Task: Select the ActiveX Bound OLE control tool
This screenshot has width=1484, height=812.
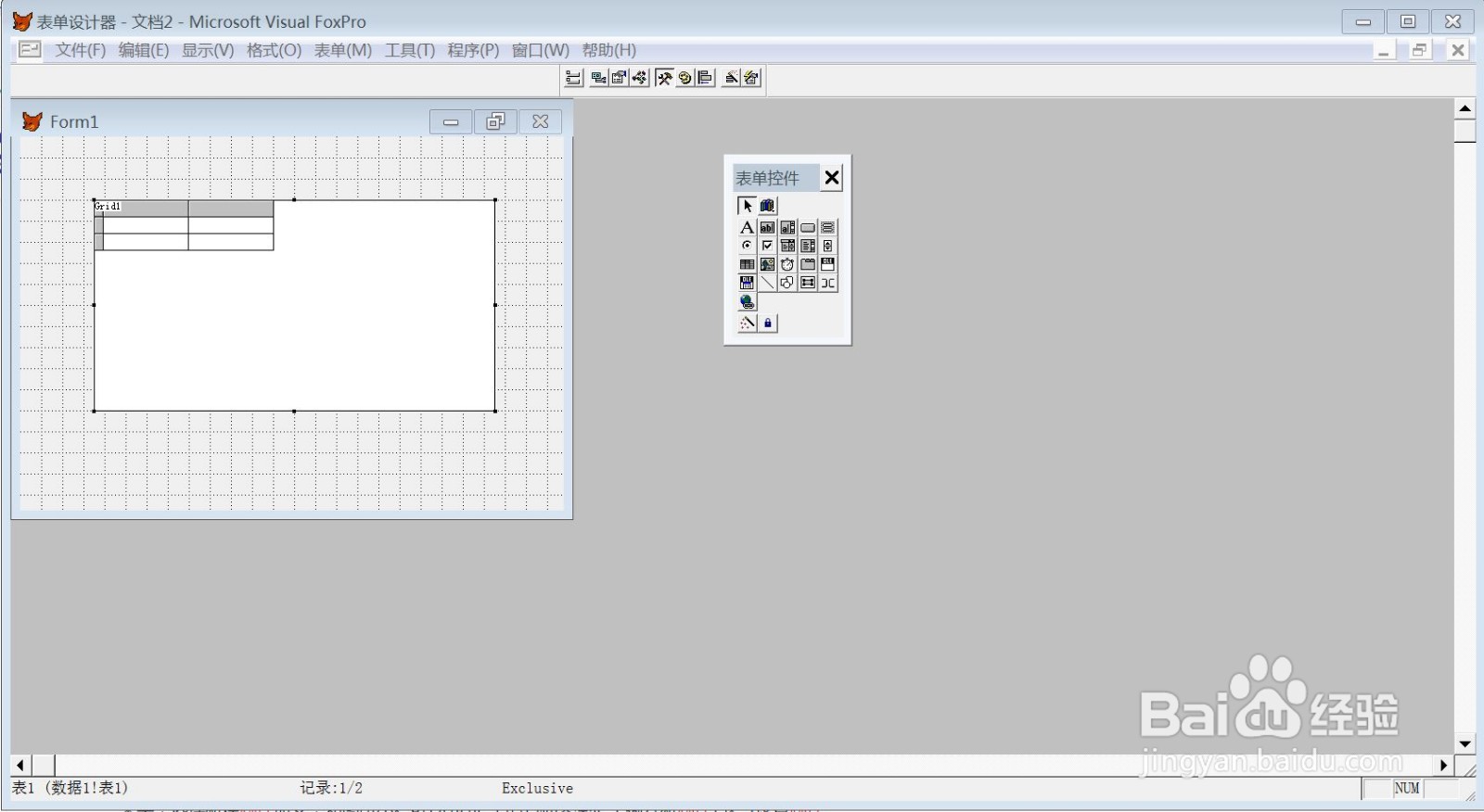Action: 747,283
